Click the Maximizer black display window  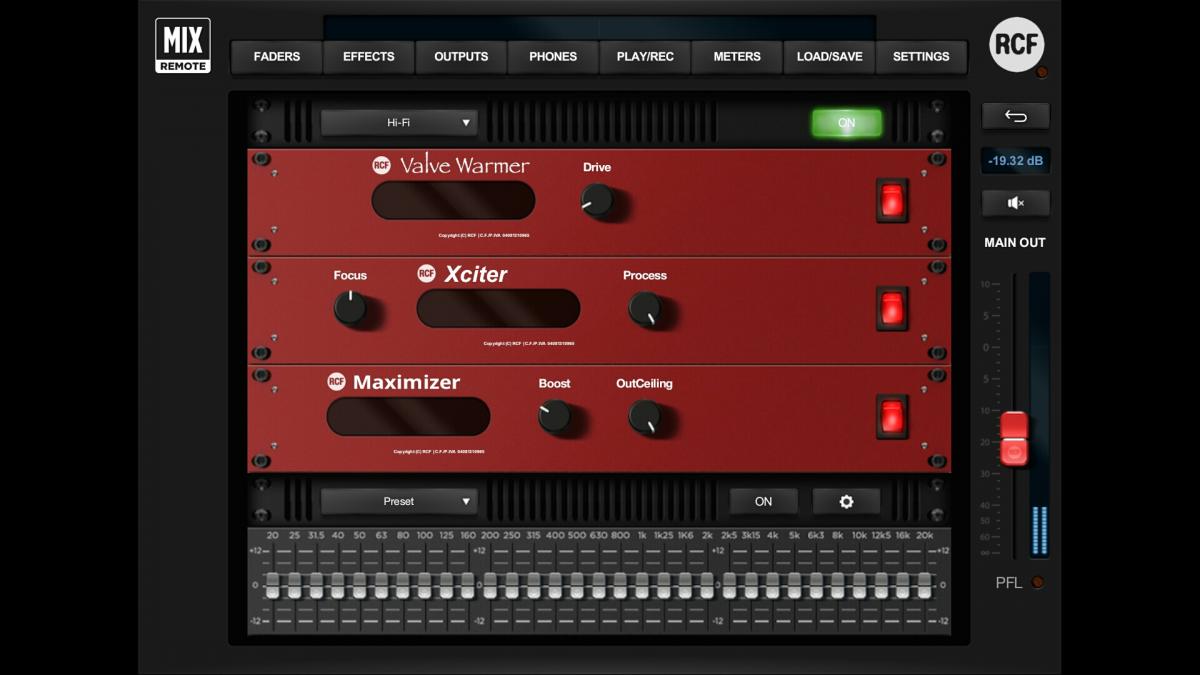[x=408, y=416]
